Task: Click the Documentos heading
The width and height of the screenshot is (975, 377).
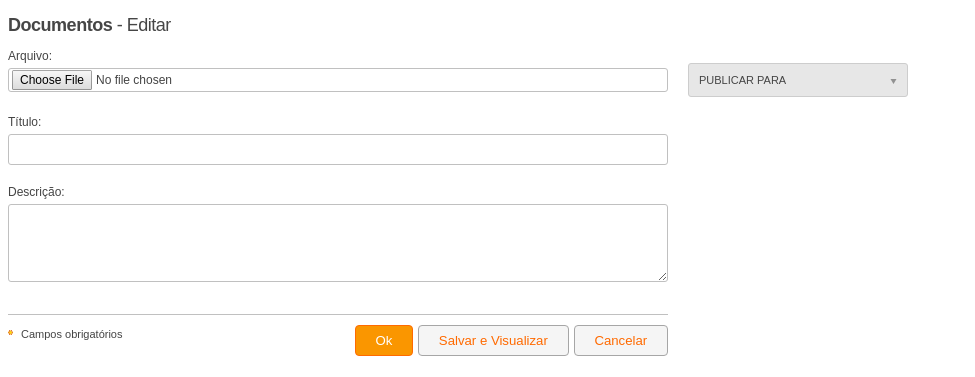Action: (60, 25)
